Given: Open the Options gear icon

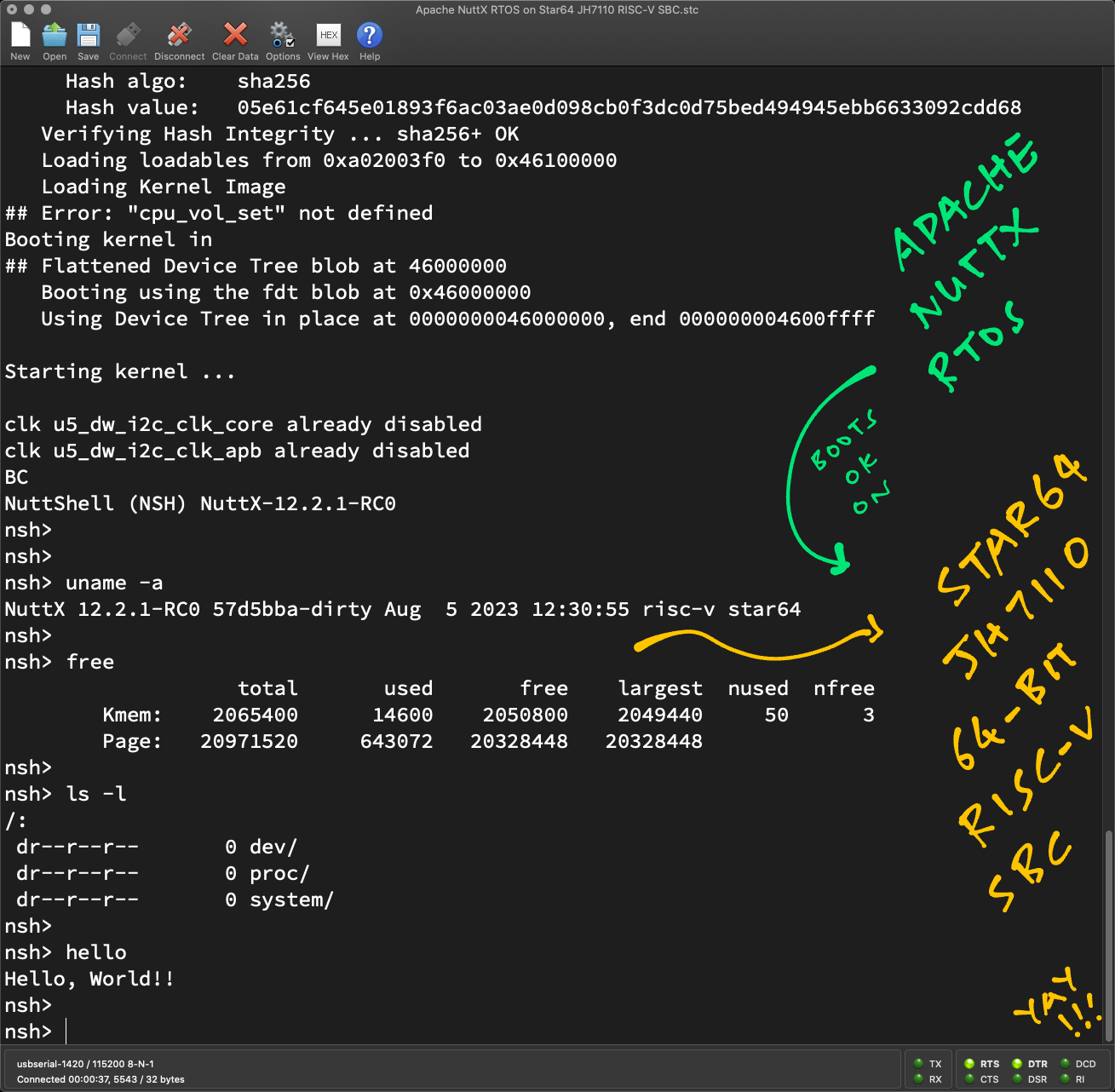Looking at the screenshot, I should pyautogui.click(x=282, y=35).
